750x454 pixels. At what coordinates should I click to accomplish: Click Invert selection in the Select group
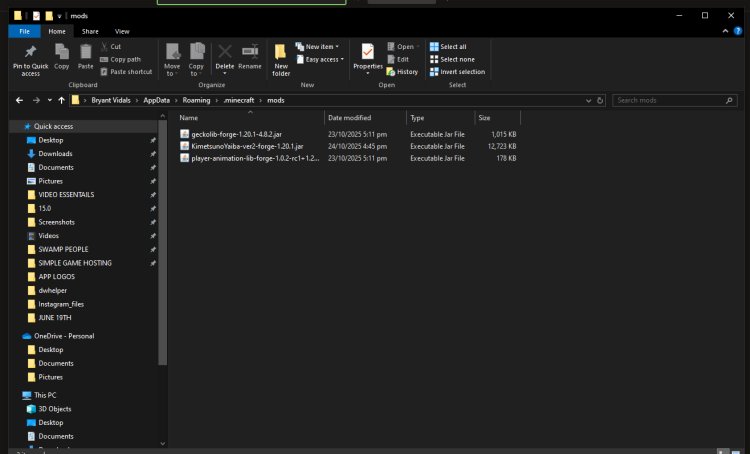pos(457,72)
